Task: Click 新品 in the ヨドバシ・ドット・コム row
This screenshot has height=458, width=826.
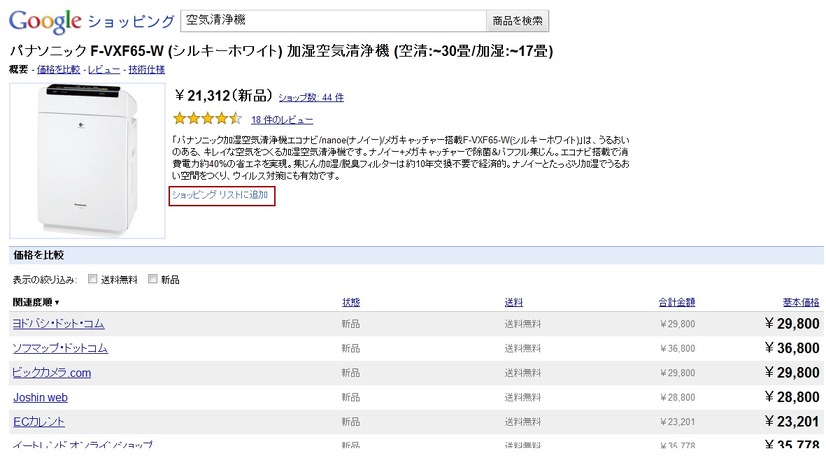Action: coord(351,324)
